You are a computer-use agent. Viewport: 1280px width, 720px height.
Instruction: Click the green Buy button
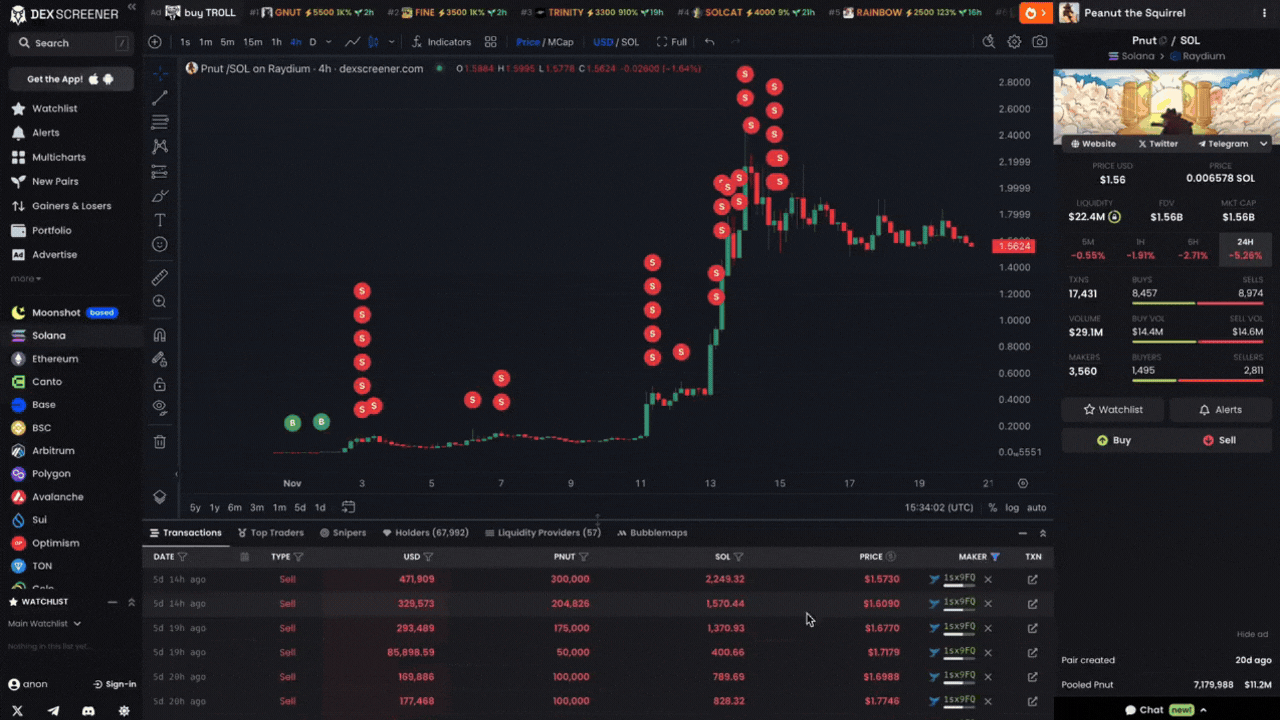1113,440
